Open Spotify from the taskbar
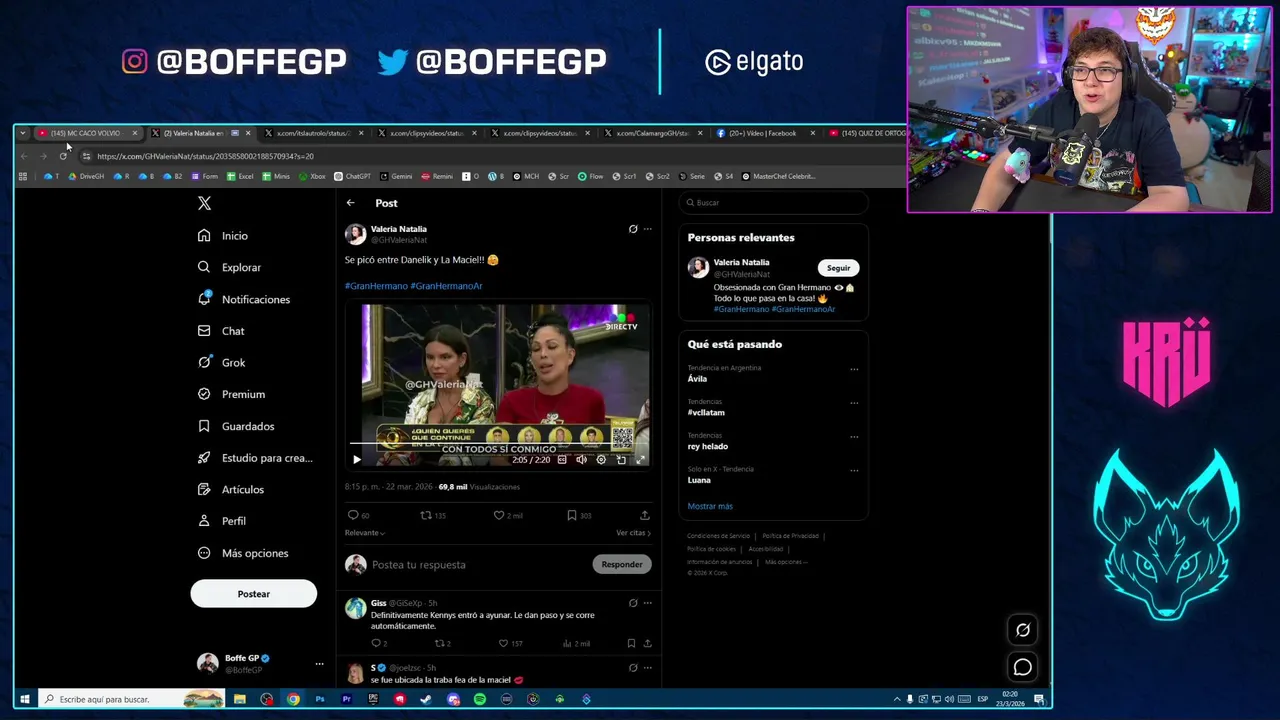Screen dimensions: 1280x720 pyautogui.click(x=480, y=699)
